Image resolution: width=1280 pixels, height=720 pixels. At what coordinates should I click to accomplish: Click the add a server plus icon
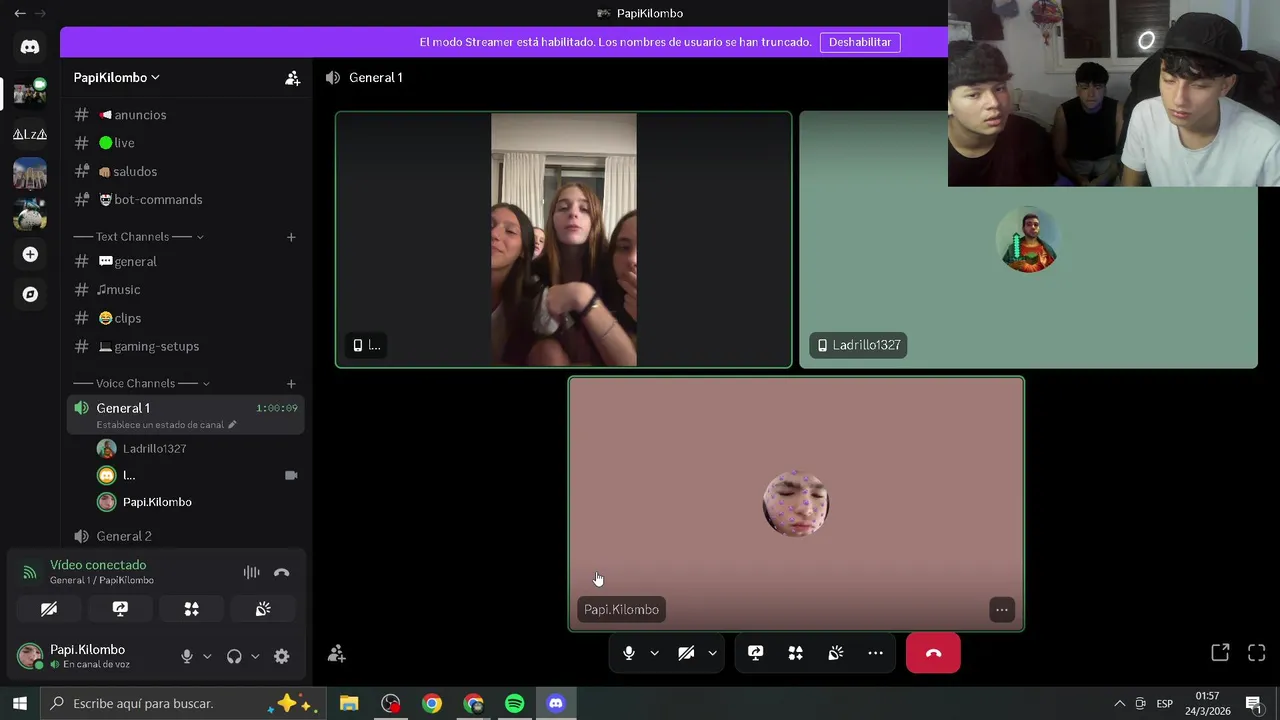pyautogui.click(x=30, y=254)
